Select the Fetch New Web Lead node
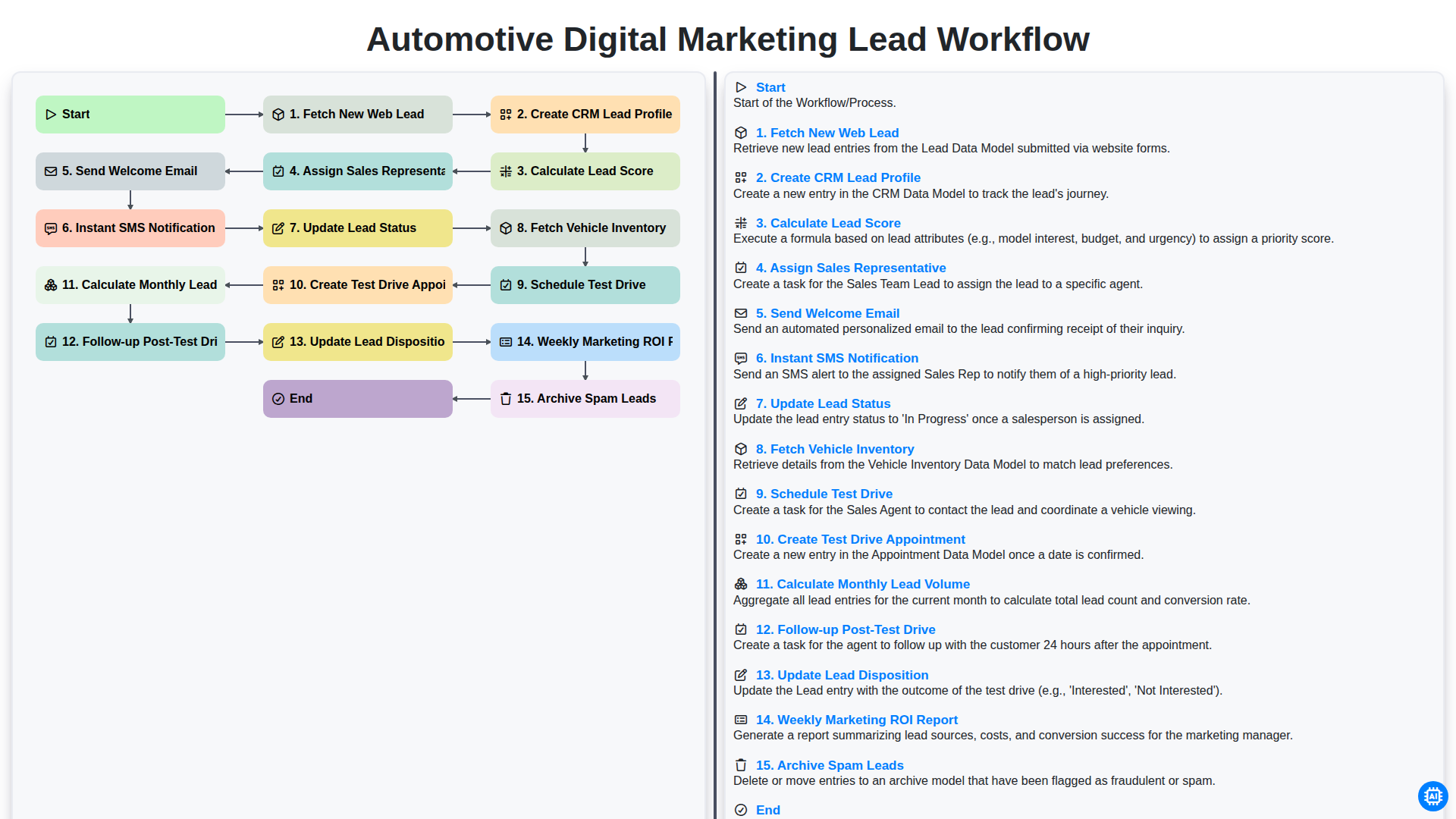This screenshot has width=1456, height=819. coord(358,115)
